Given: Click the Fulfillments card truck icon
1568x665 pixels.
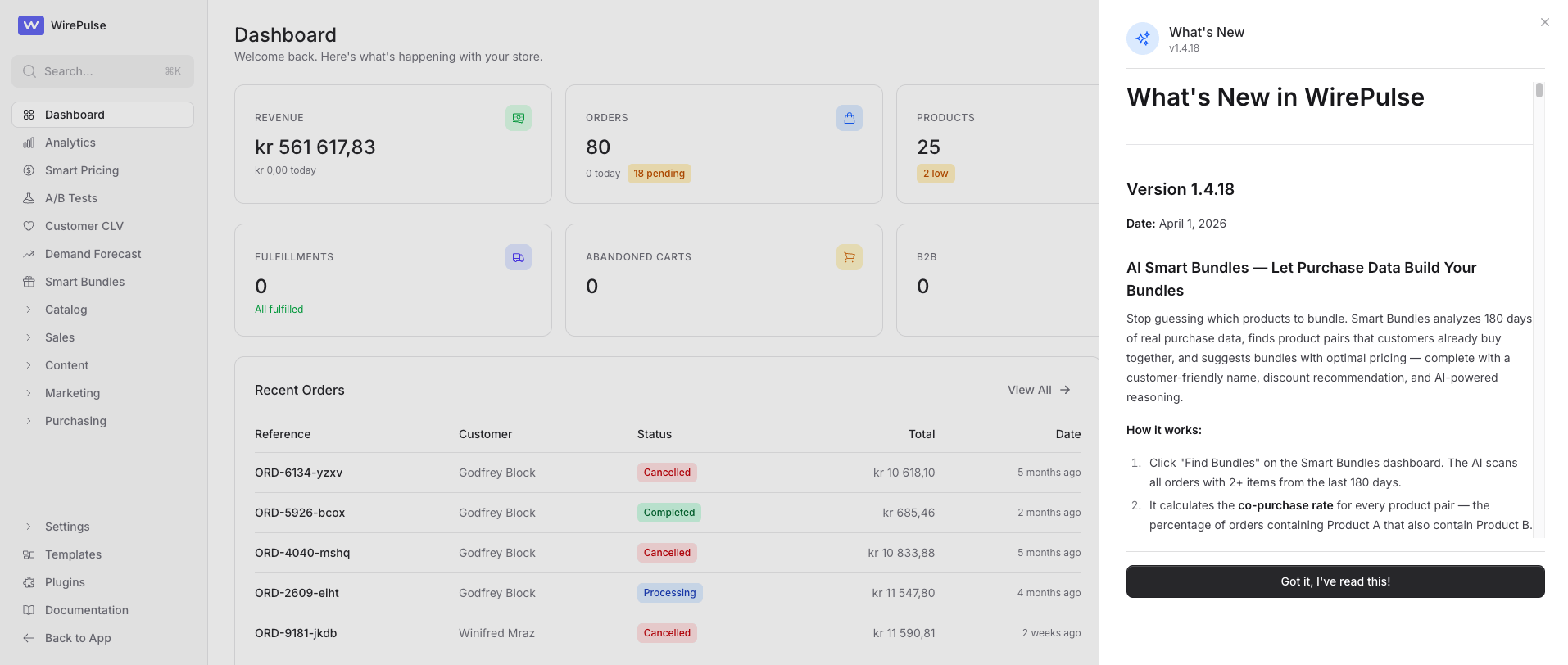Looking at the screenshot, I should [x=519, y=257].
